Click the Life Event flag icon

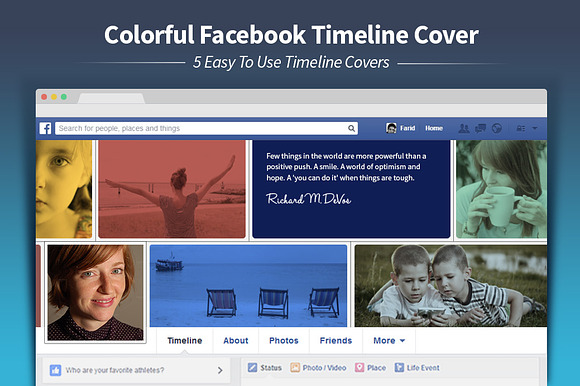tap(399, 368)
